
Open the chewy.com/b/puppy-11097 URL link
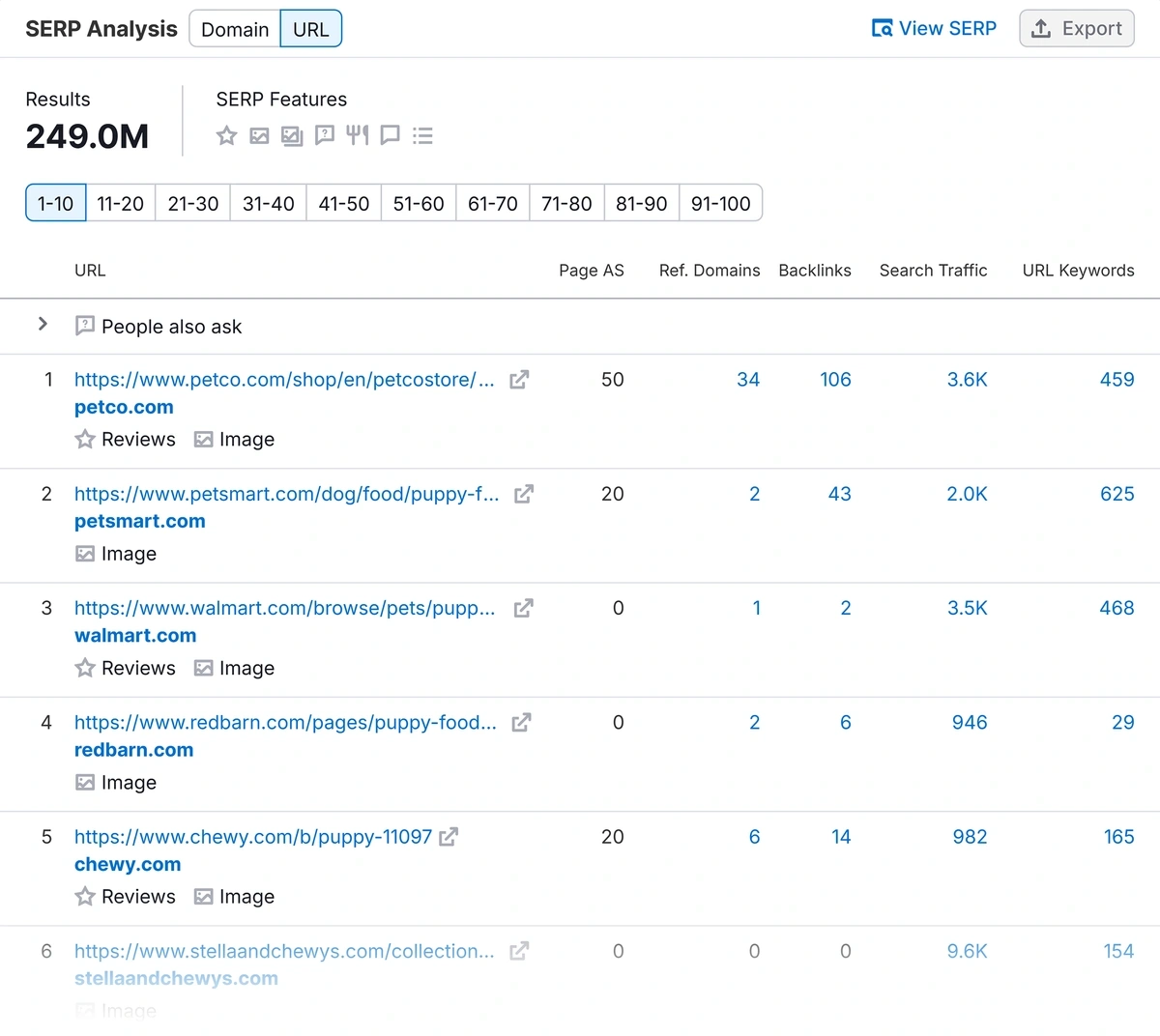(253, 837)
